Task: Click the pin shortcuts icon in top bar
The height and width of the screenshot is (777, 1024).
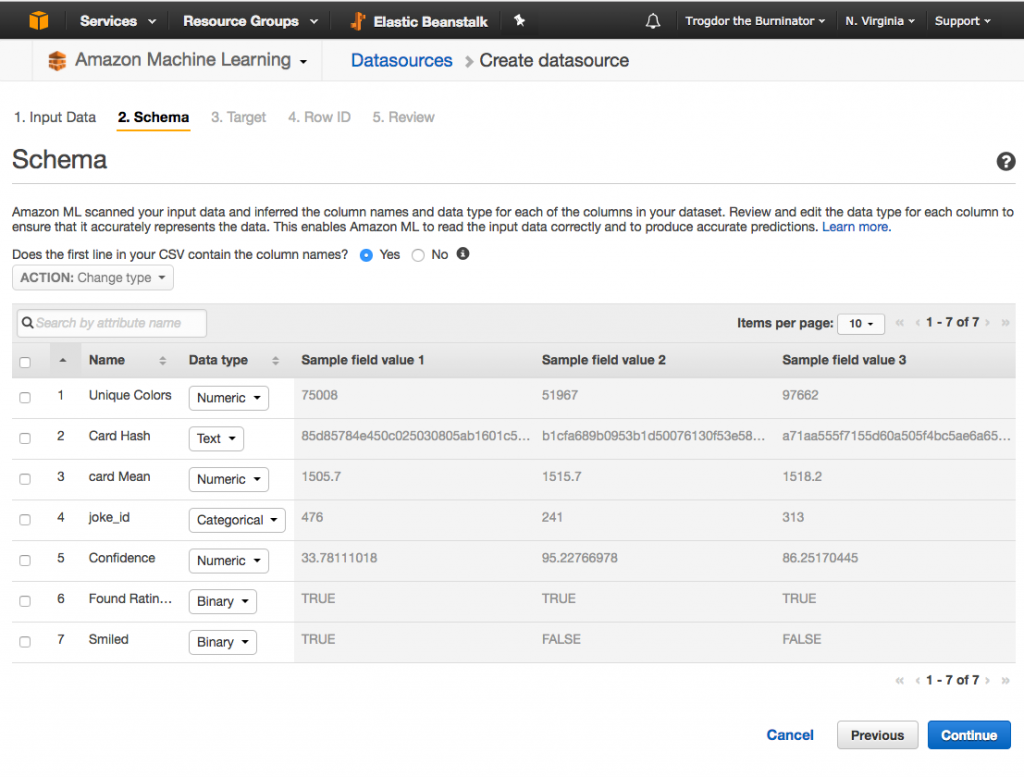Action: 519,21
